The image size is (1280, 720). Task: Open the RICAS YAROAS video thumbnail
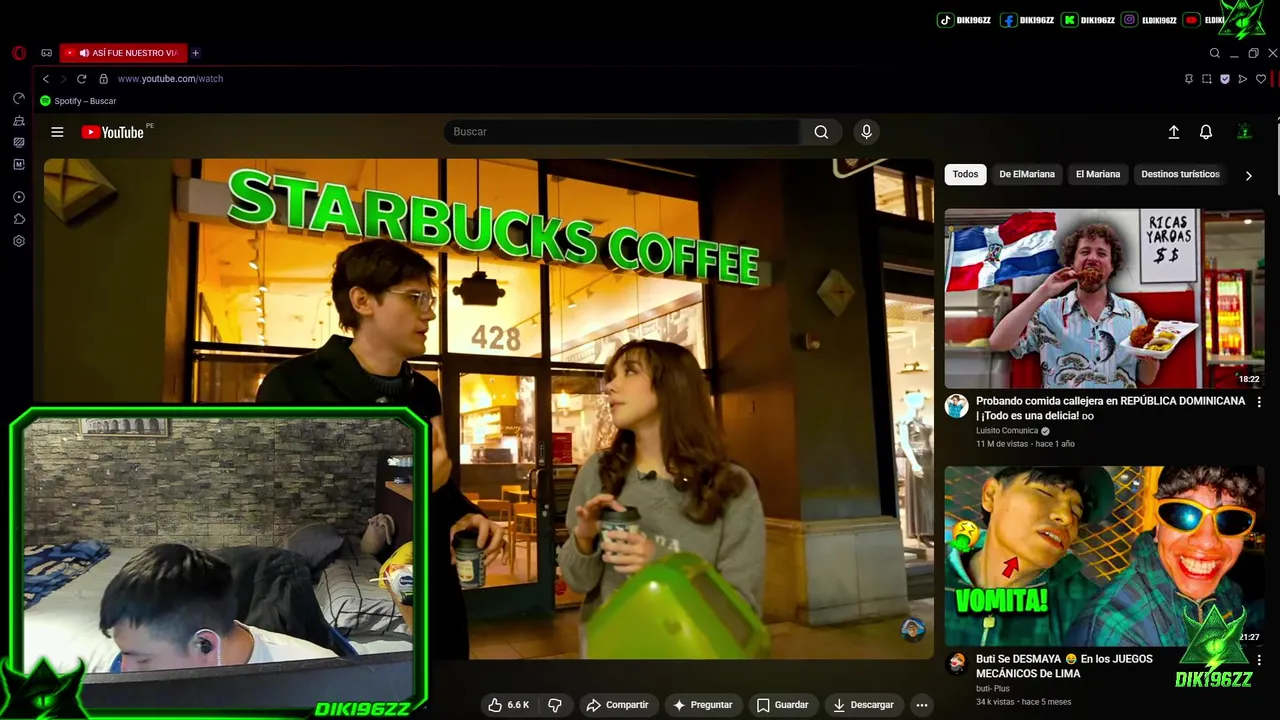(1104, 298)
